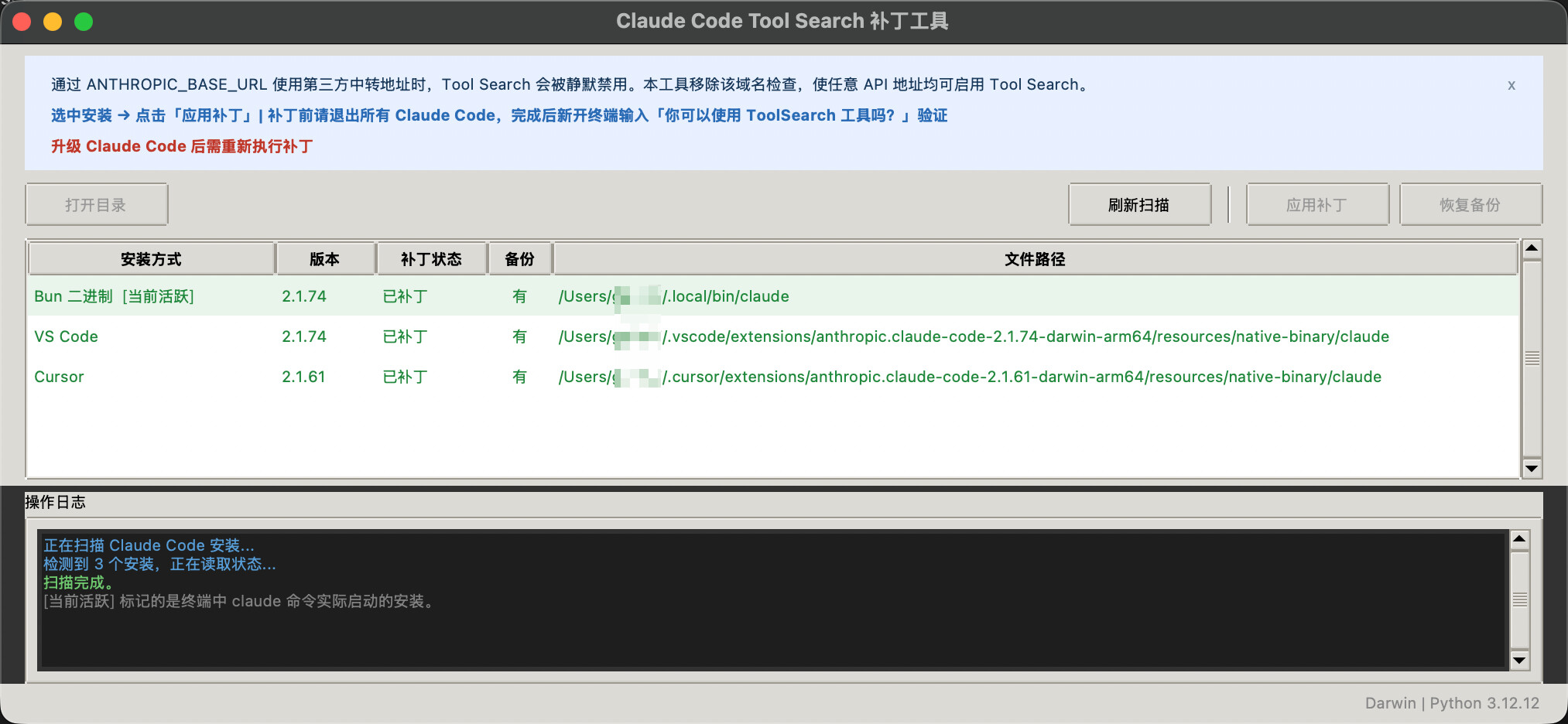This screenshot has width=1568, height=724.
Task: Click the 恢复备份 button
Action: (x=1470, y=205)
